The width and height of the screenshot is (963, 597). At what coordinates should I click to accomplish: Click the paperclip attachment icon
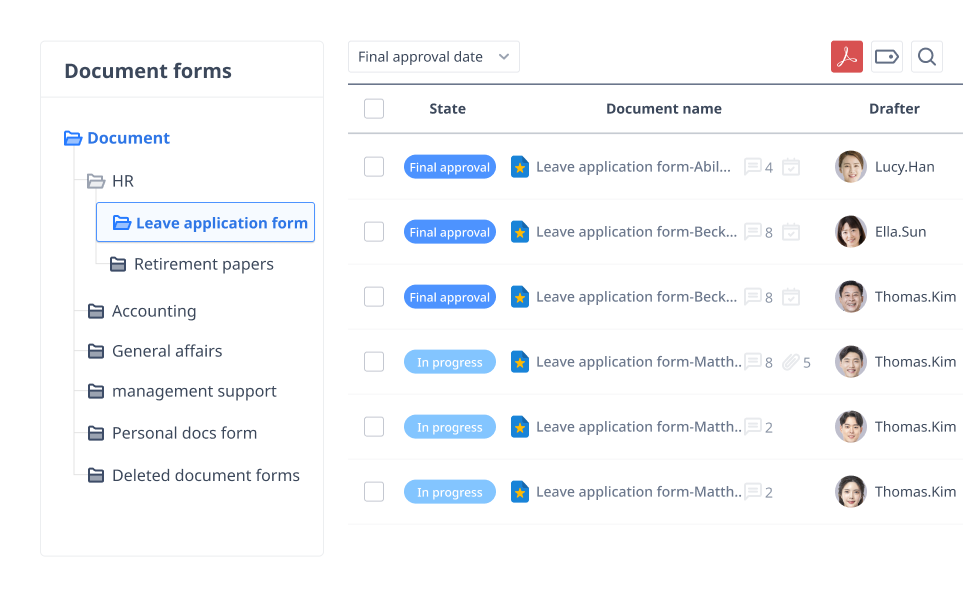[791, 362]
